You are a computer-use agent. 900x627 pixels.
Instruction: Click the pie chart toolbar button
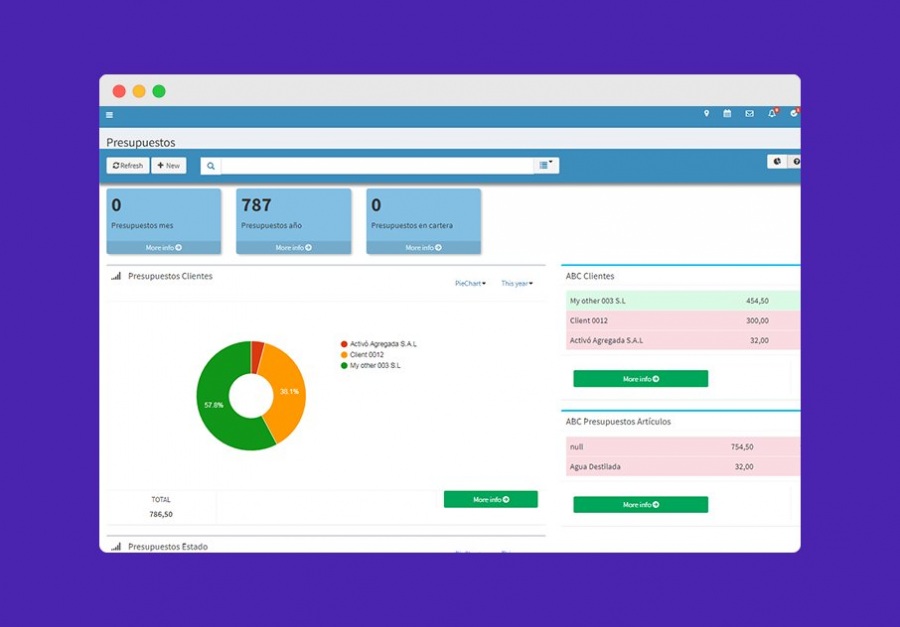[777, 162]
